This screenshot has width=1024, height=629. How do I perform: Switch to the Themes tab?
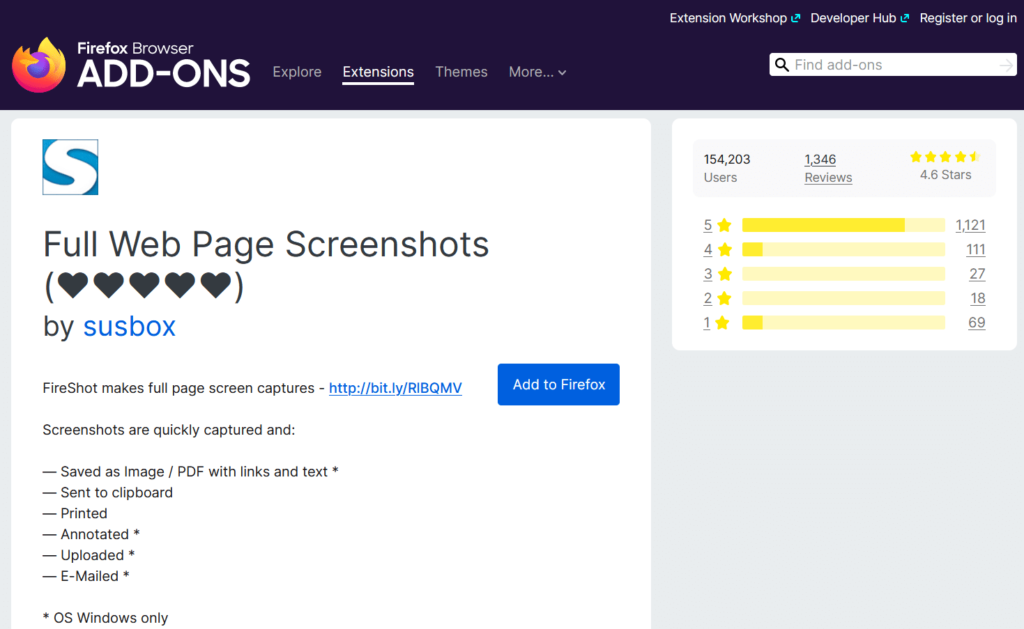(x=461, y=72)
